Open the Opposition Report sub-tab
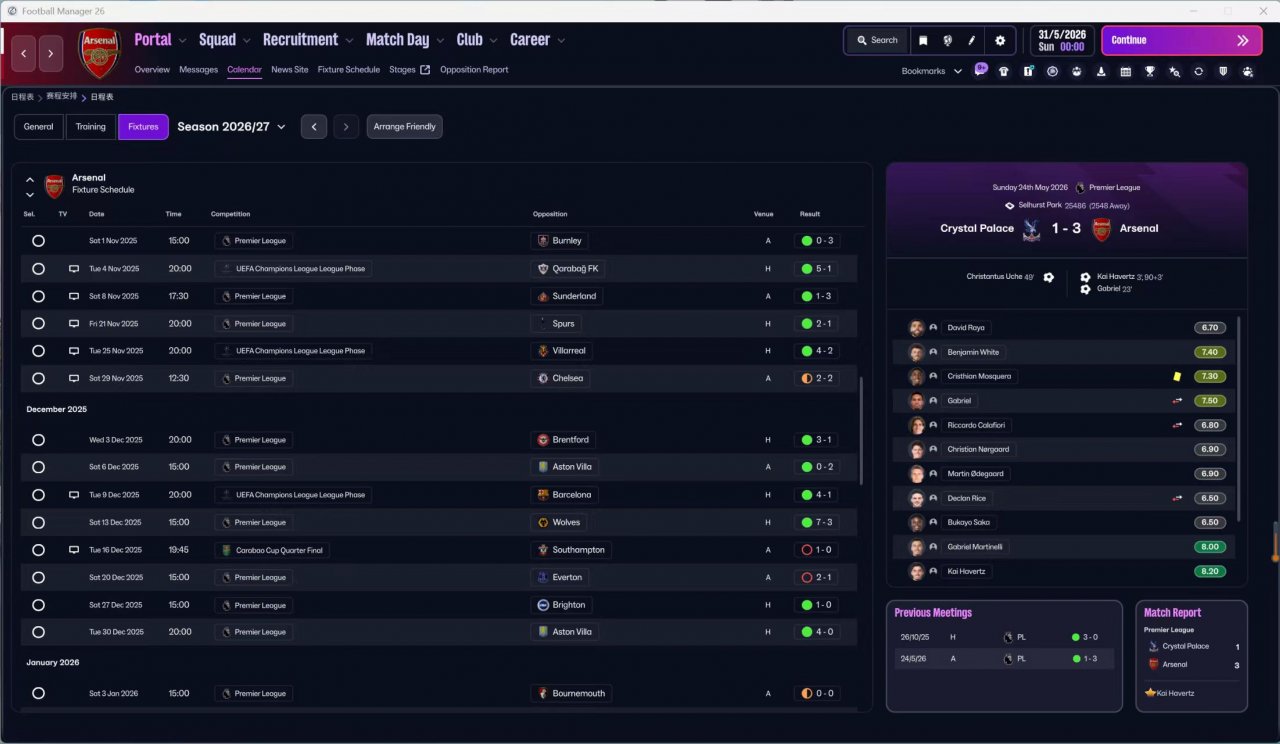Viewport: 1280px width, 744px height. [x=474, y=70]
